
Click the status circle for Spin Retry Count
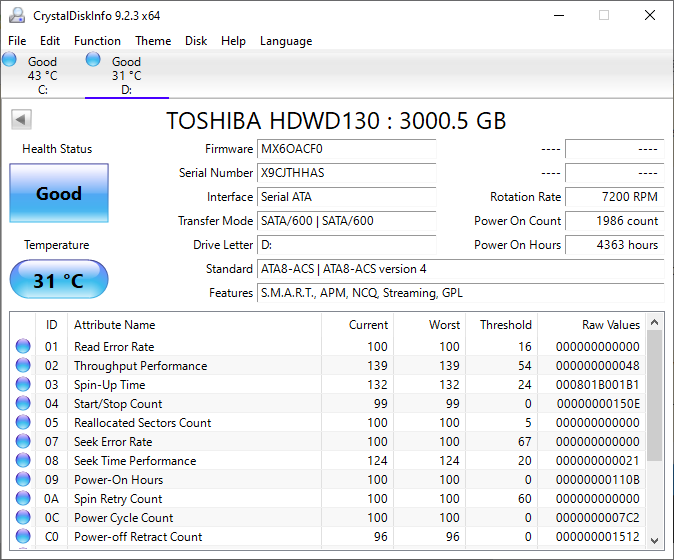coord(23,498)
